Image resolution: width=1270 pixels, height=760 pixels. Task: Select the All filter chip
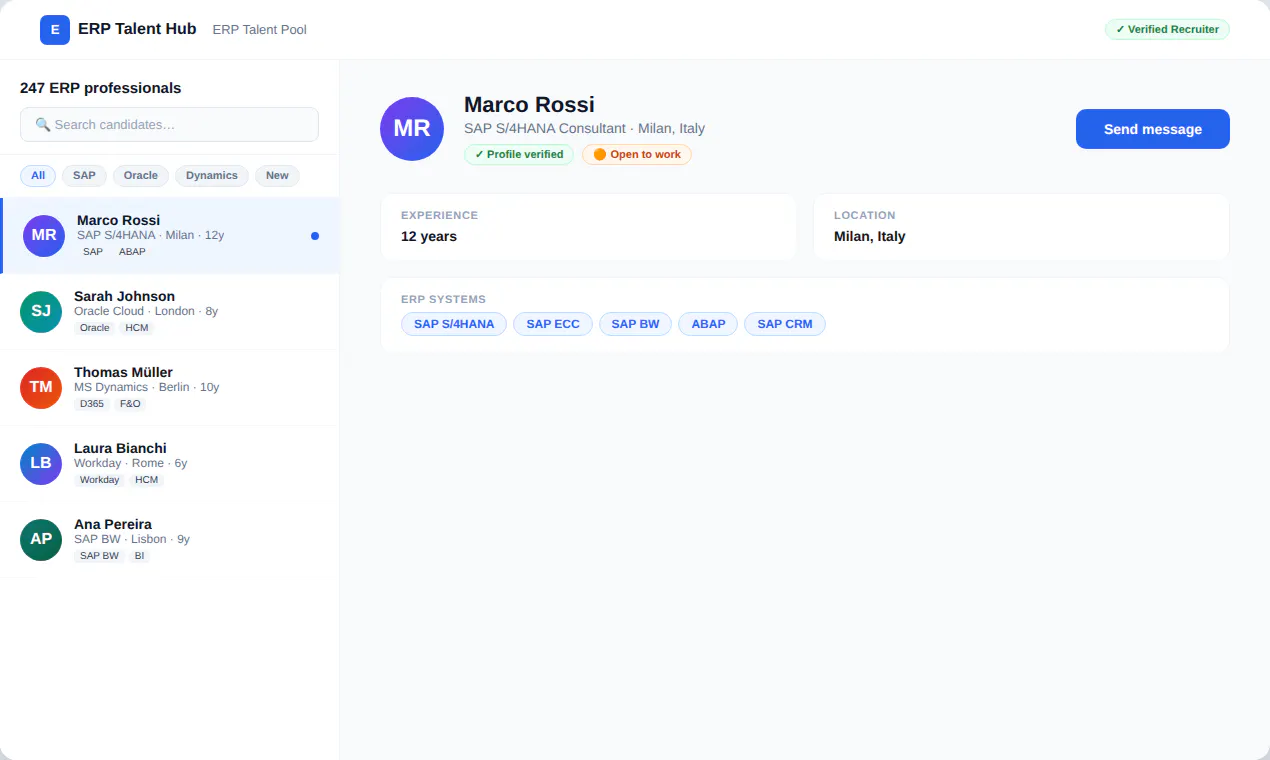38,176
